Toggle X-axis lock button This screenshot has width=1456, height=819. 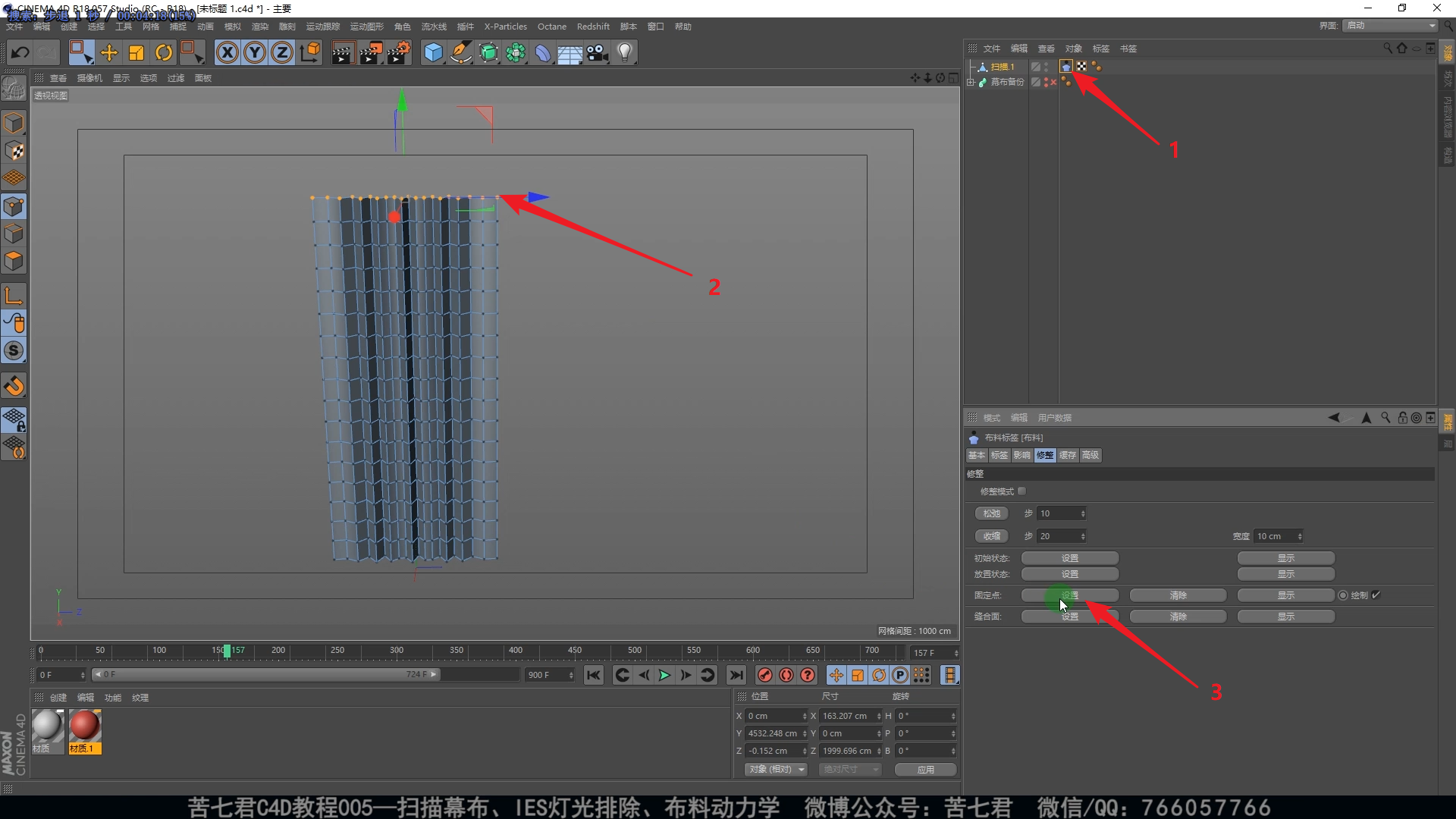click(x=227, y=52)
